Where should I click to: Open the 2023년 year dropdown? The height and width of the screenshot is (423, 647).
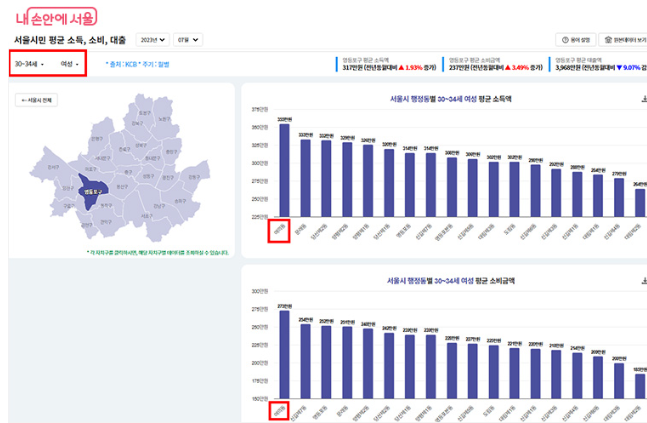click(153, 40)
